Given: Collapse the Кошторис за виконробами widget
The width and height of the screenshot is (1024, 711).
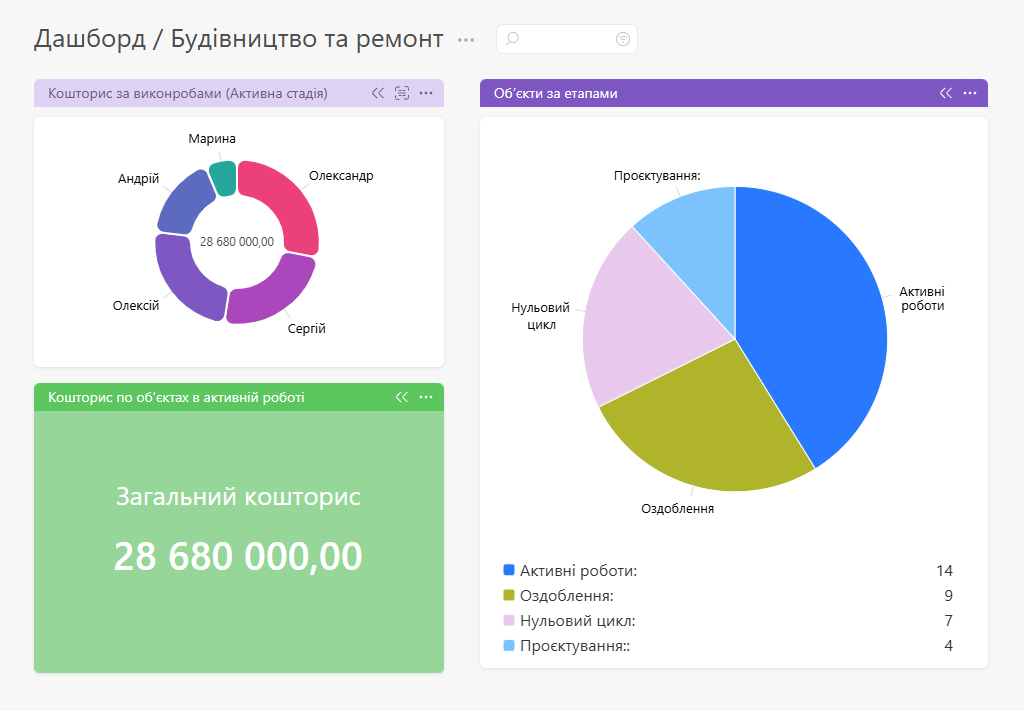Looking at the screenshot, I should pos(377,93).
